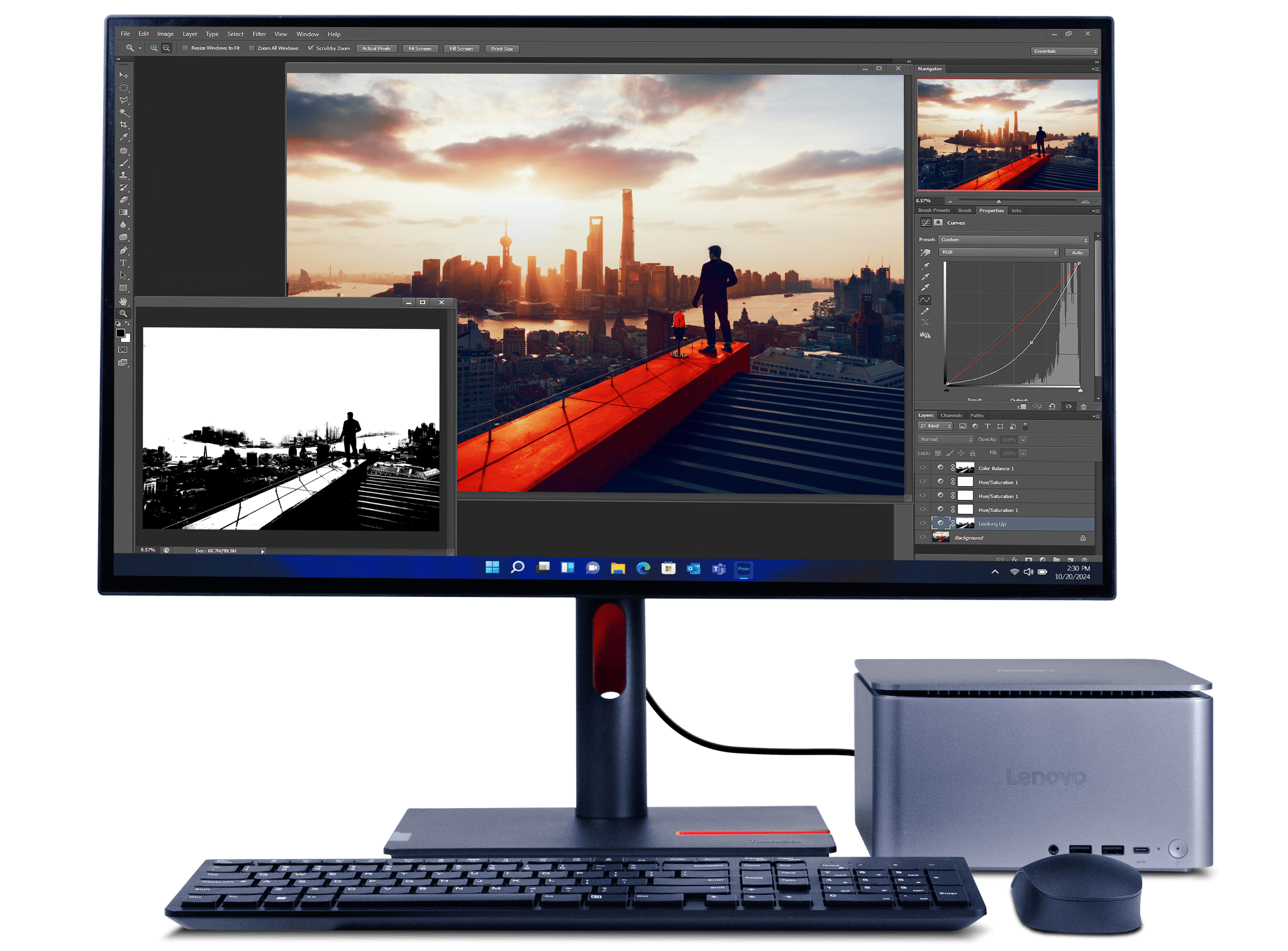Open the Filter menu
The image size is (1288, 951).
click(259, 34)
